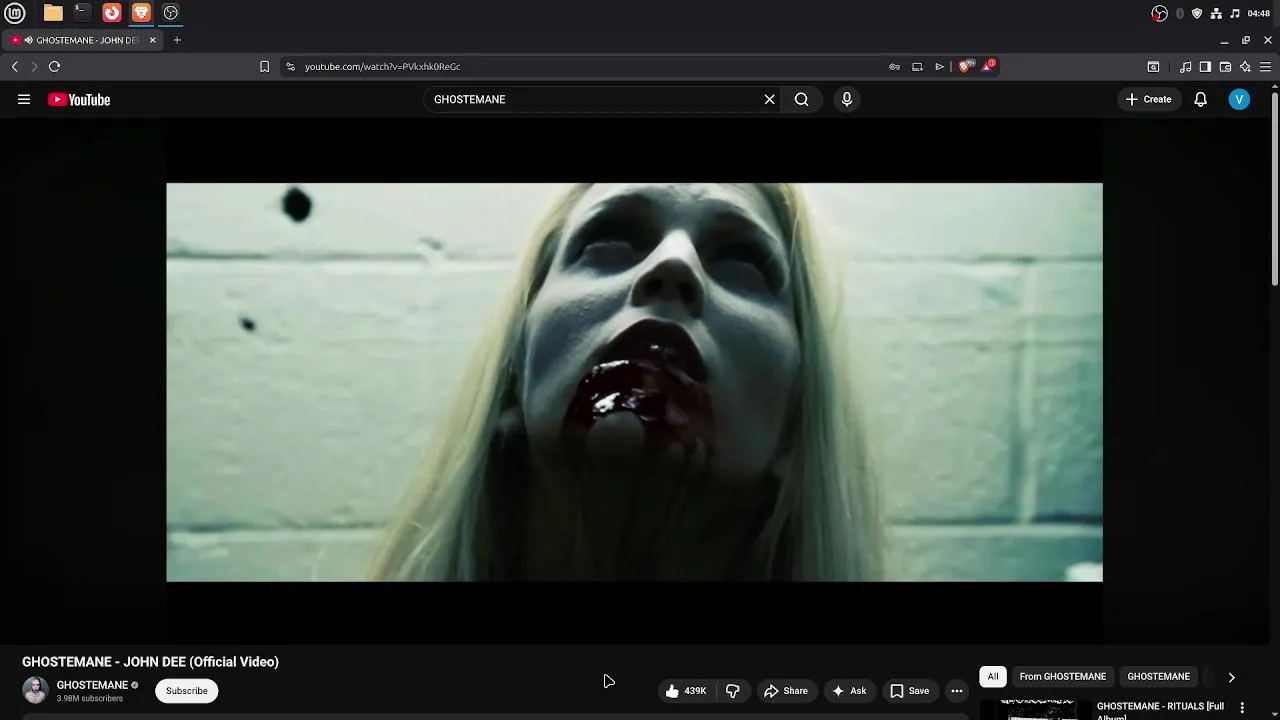The height and width of the screenshot is (720, 1280).
Task: Click the video title GHOSTEMANE - JOHN DEE
Action: 150,662
